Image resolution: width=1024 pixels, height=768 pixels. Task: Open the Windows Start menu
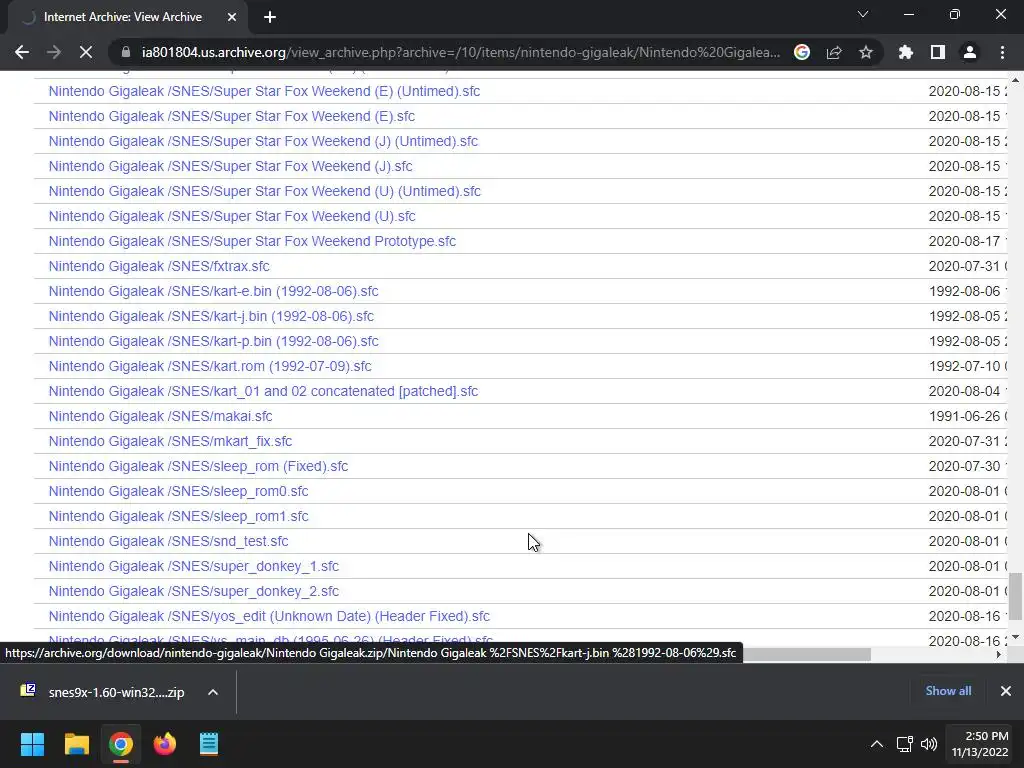click(x=32, y=744)
